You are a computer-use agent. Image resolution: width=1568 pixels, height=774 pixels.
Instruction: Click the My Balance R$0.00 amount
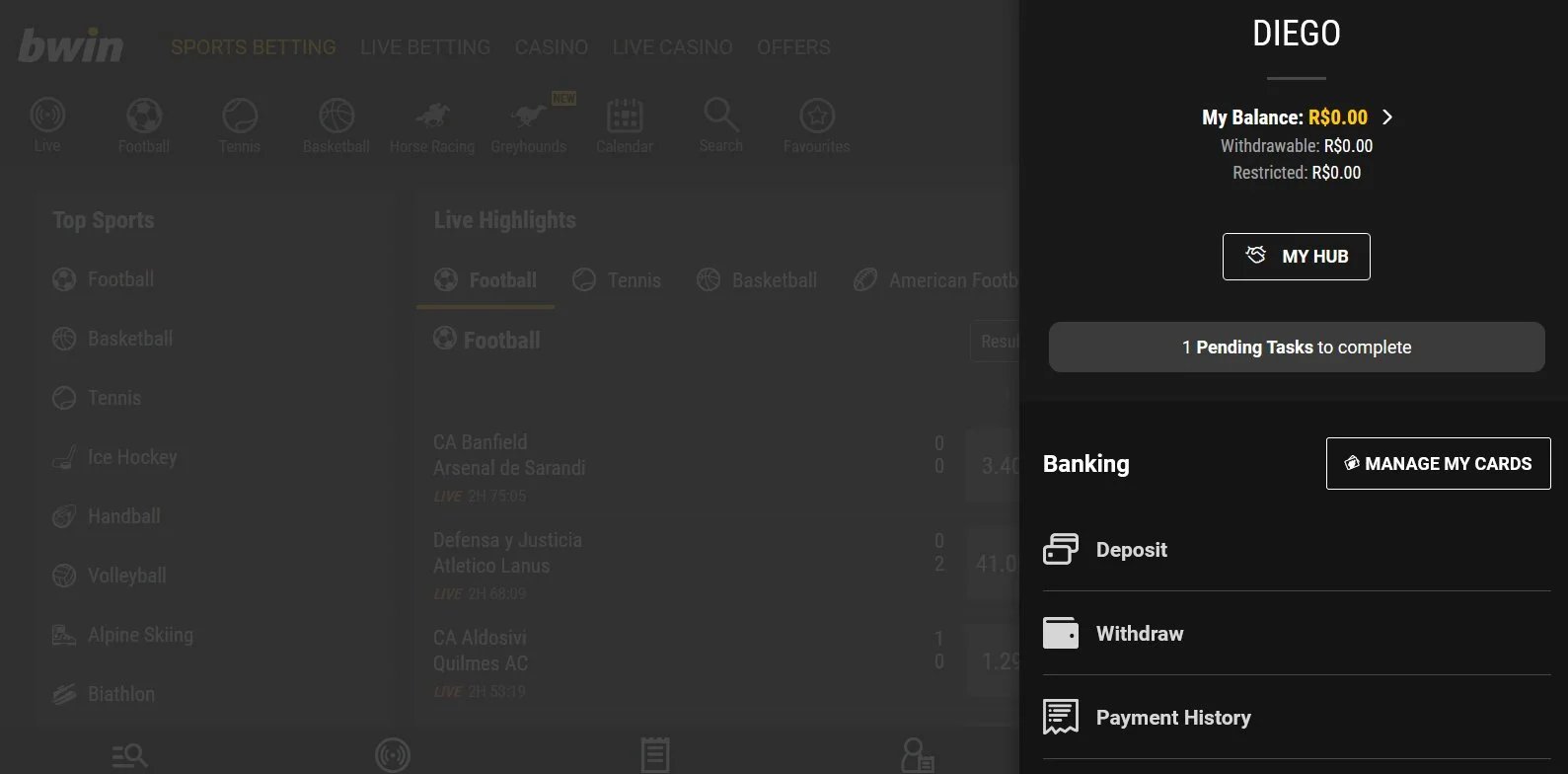click(x=1338, y=117)
